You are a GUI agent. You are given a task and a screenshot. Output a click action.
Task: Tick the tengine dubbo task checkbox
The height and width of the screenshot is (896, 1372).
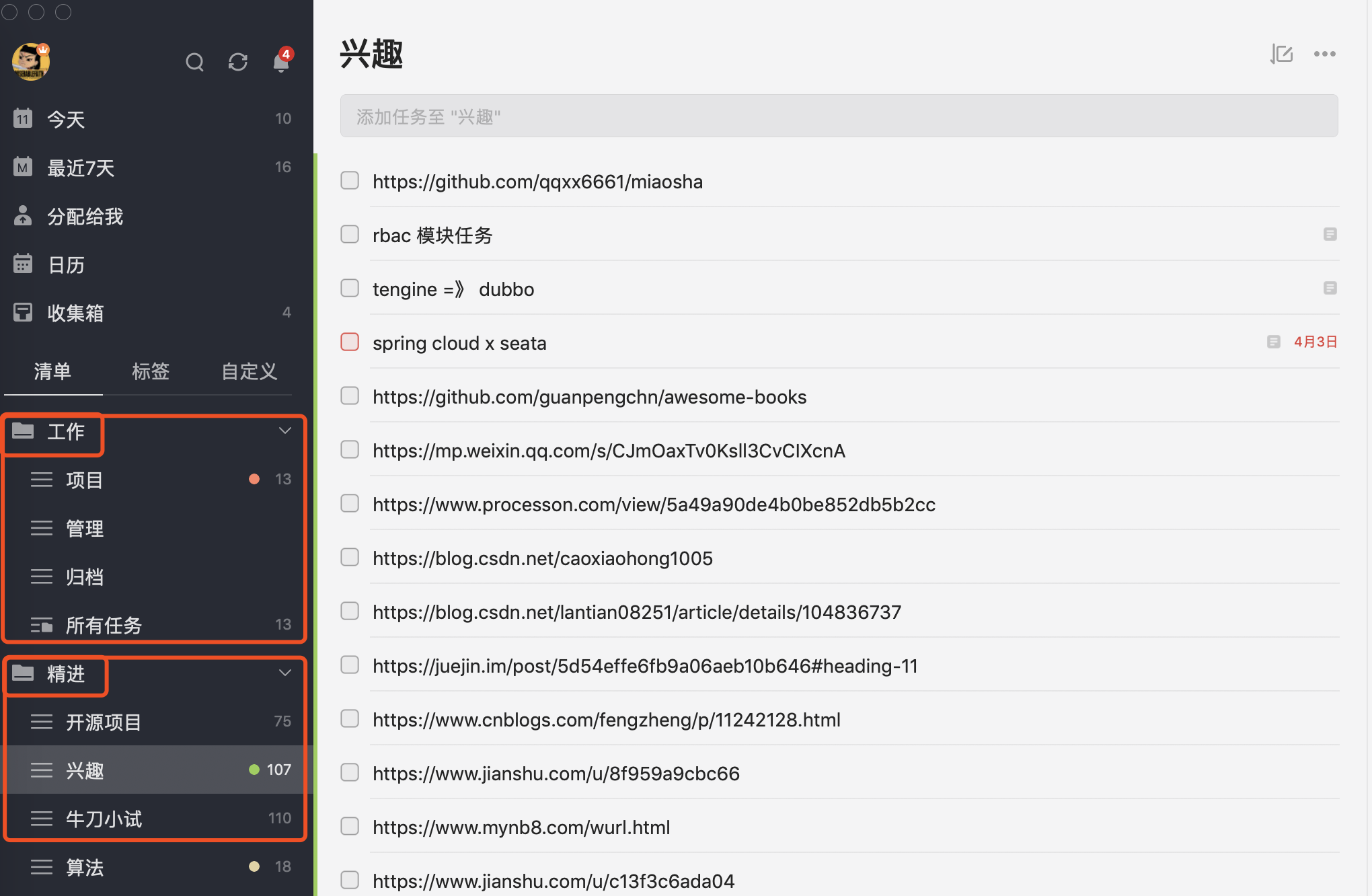coord(350,289)
